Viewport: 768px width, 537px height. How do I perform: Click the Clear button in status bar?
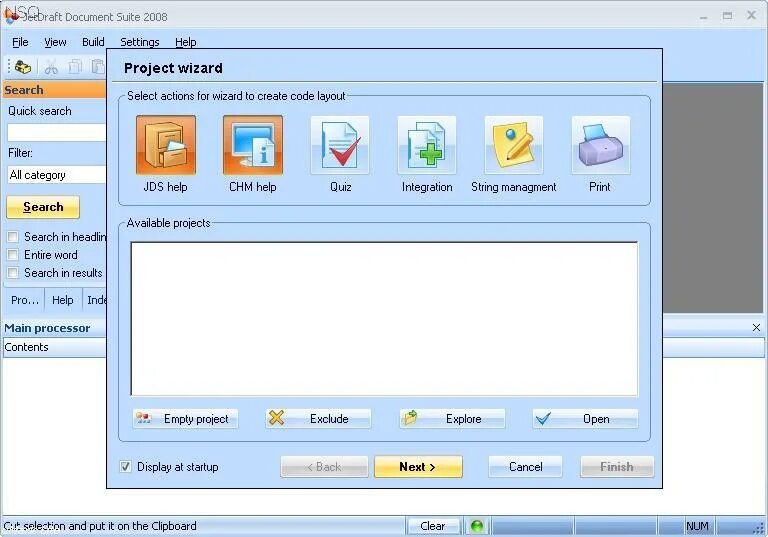(433, 526)
